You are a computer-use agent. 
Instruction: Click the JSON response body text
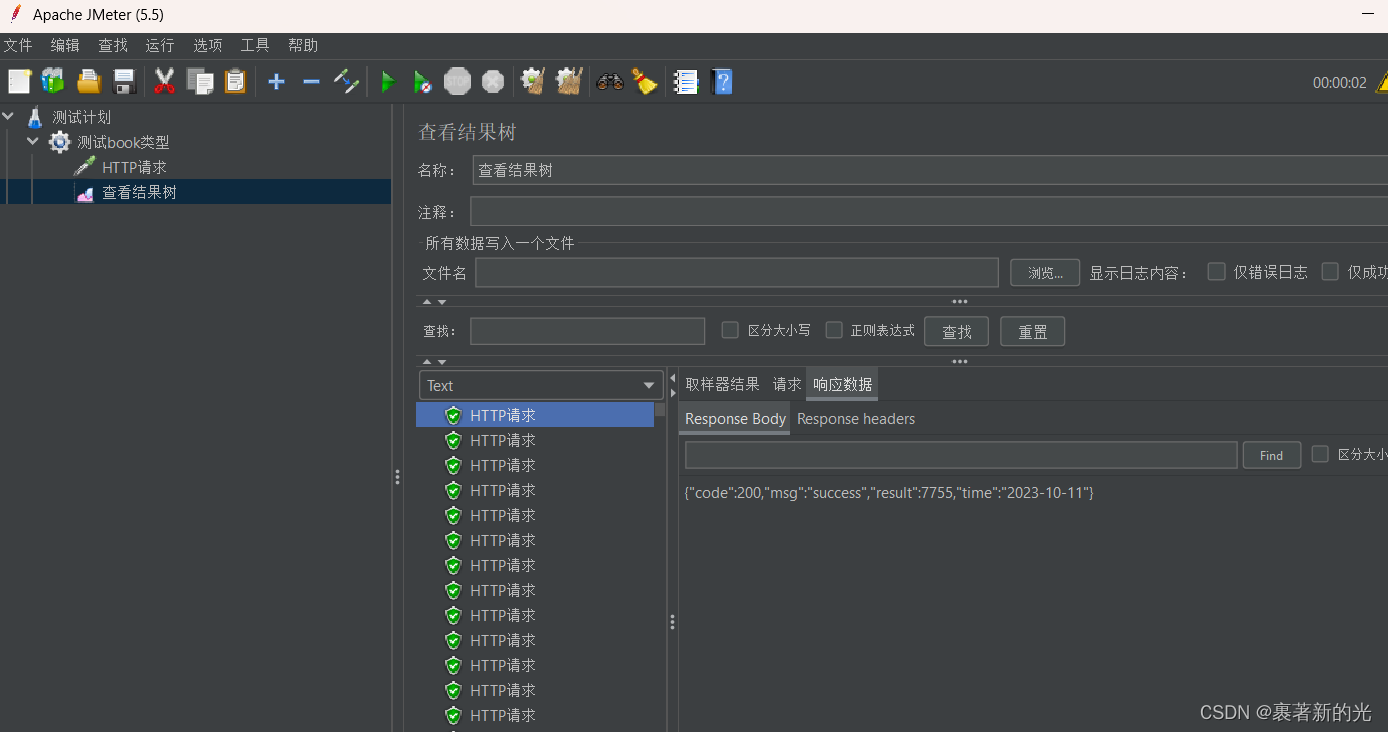pyautogui.click(x=889, y=493)
